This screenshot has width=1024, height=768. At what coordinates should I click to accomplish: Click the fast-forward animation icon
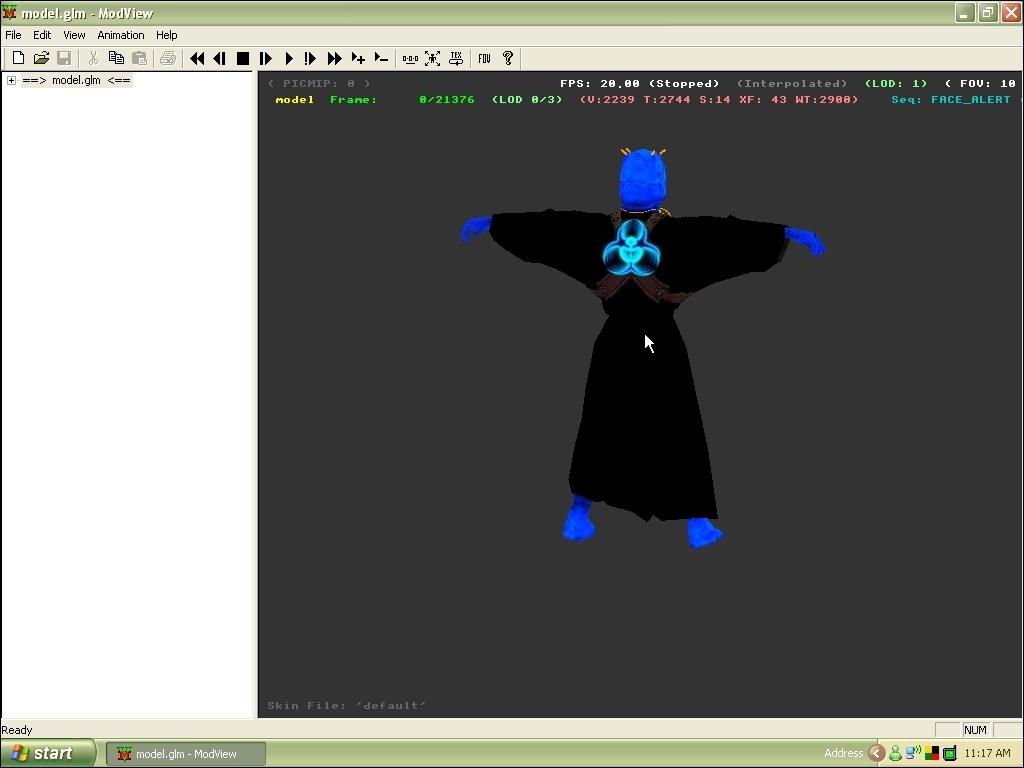tap(335, 59)
